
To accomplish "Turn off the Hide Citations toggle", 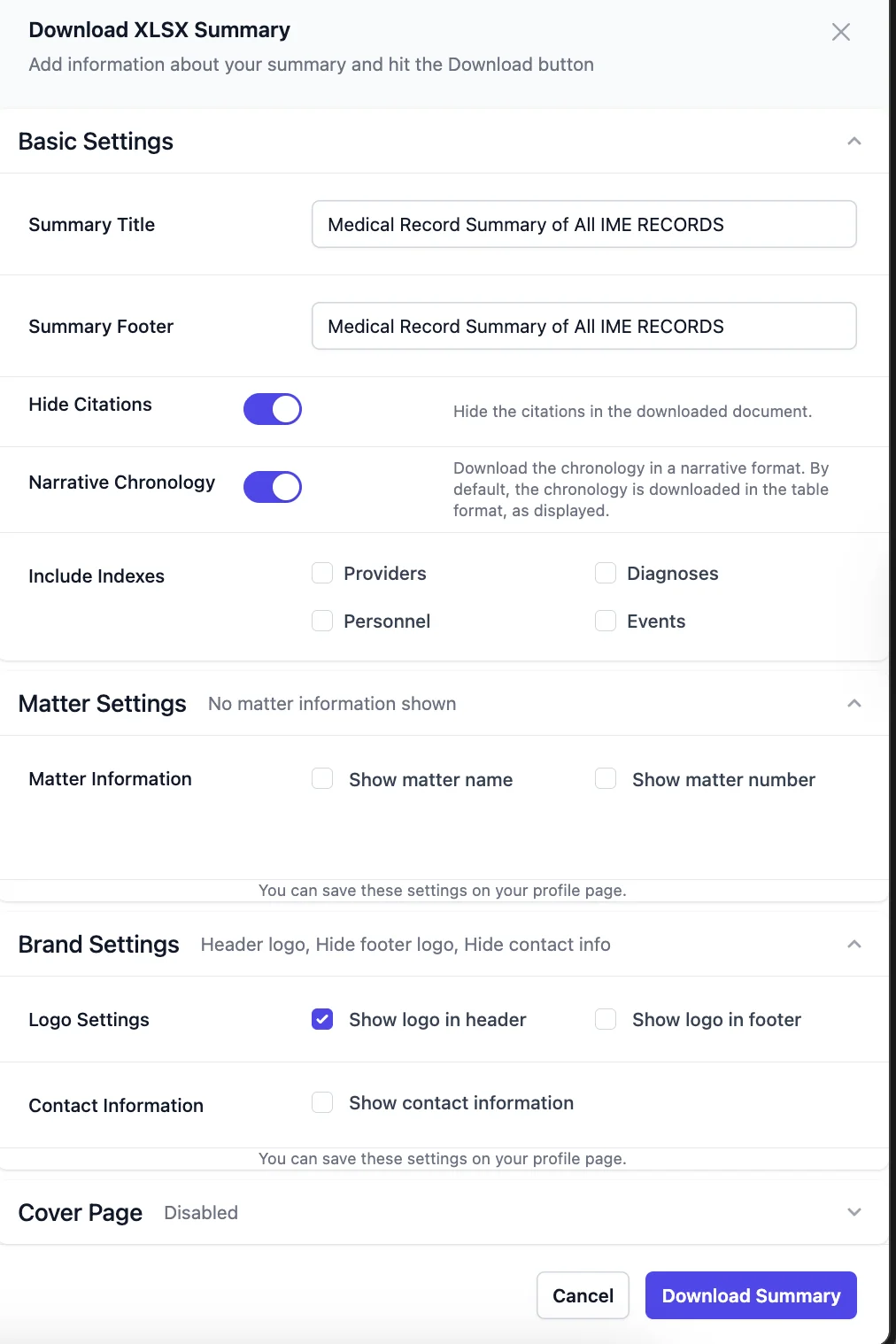I will pyautogui.click(x=273, y=409).
